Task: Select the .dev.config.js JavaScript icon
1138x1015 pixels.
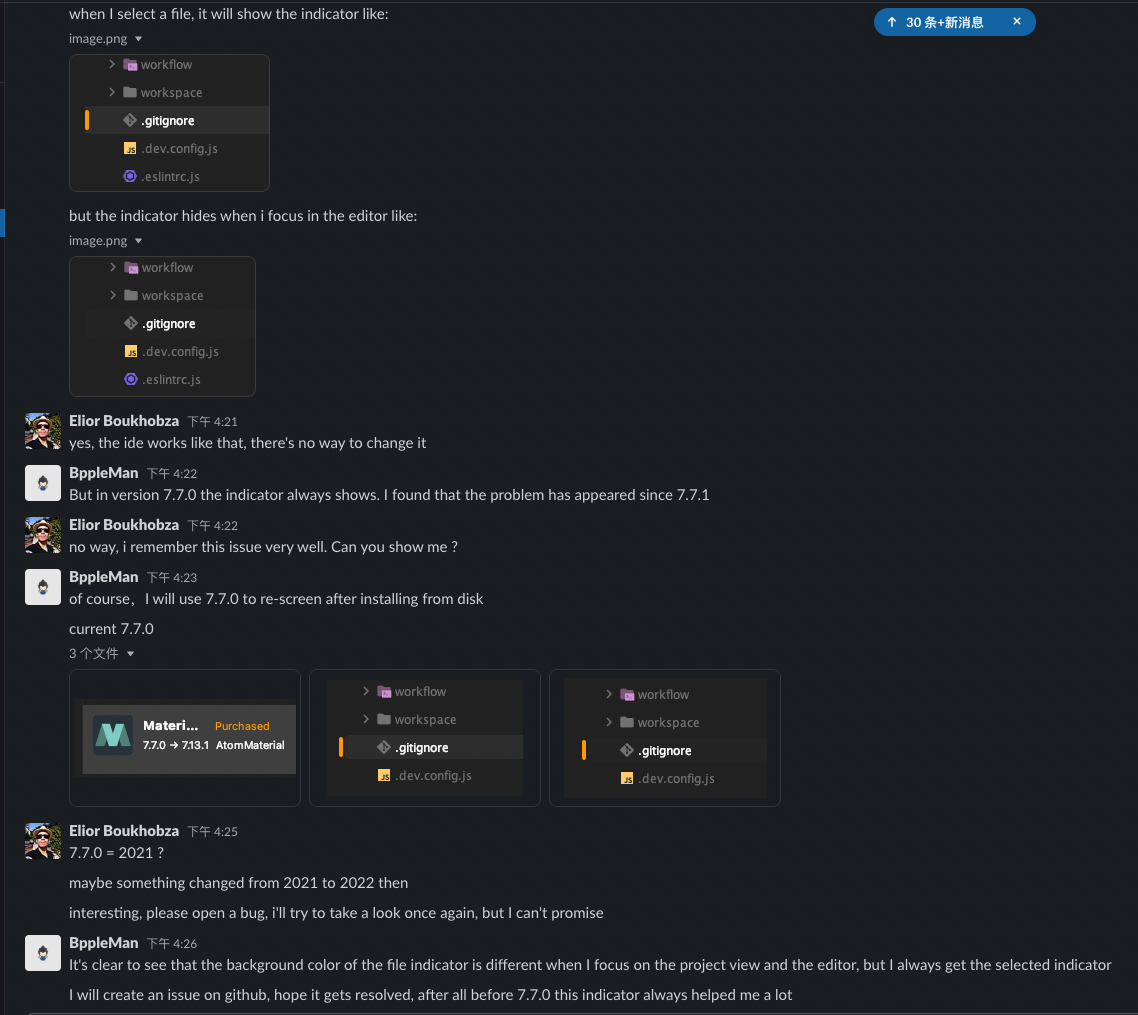Action: 132,148
